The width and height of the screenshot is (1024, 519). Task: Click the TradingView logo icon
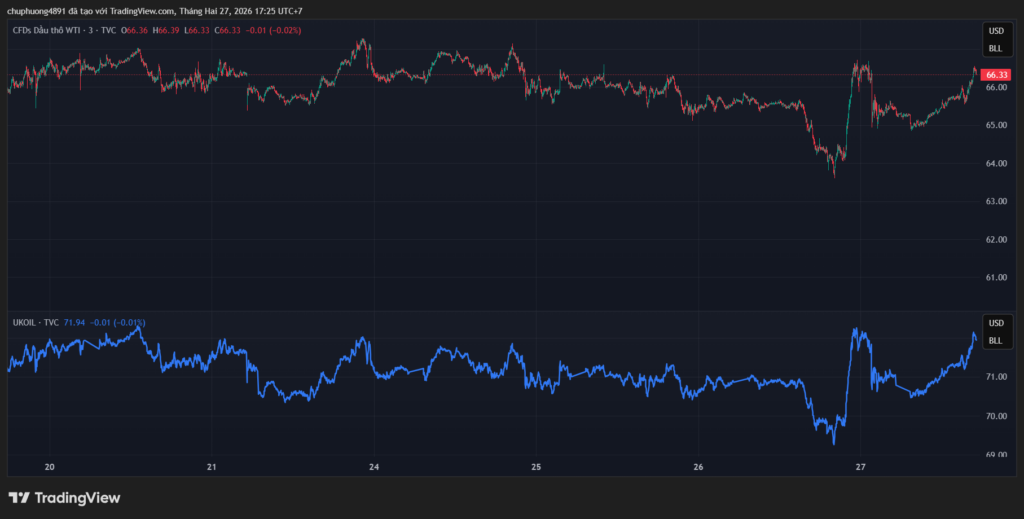[x=18, y=497]
